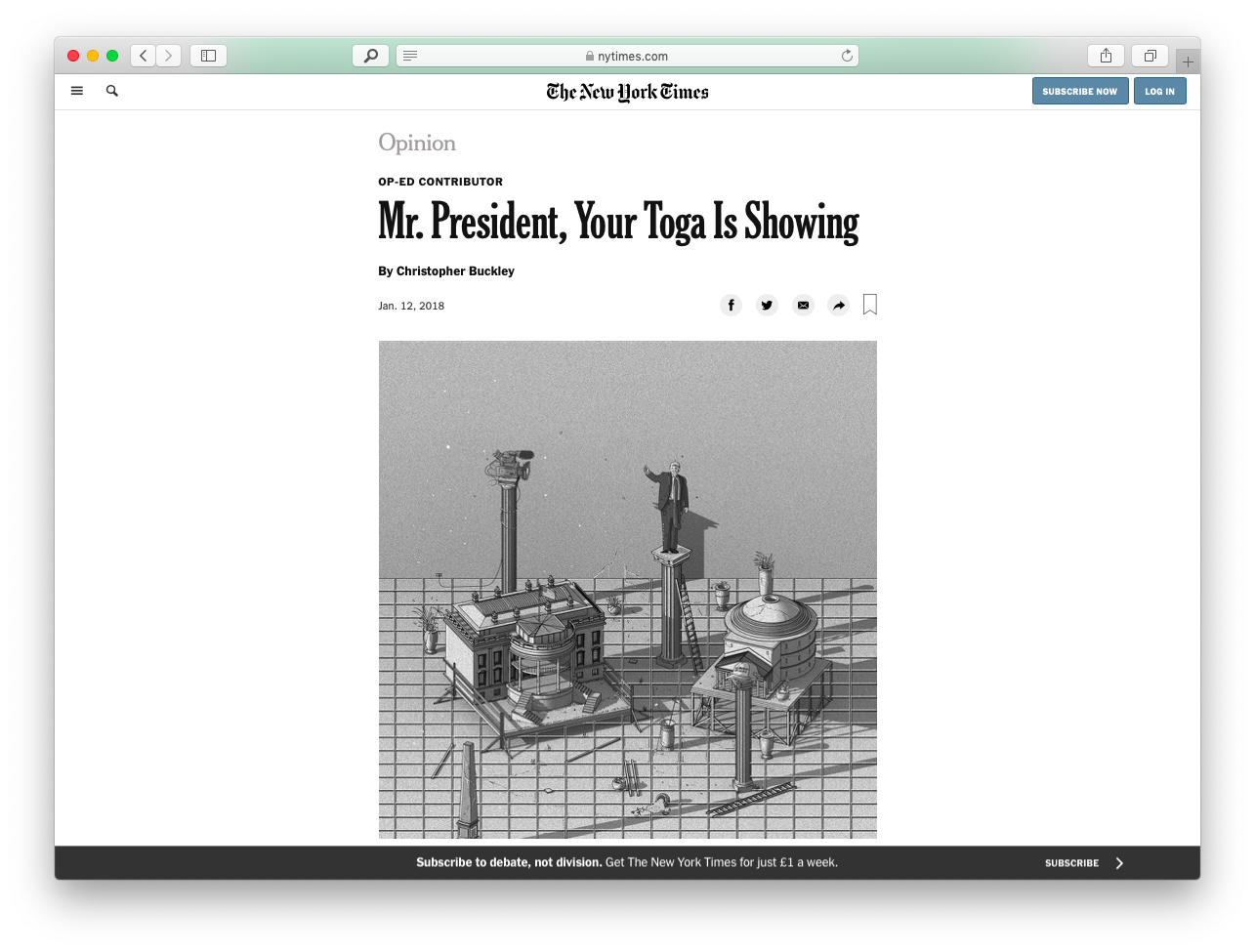Click the "Jan. 12, 2018" date
Screen dimensions: 1255x952
[411, 306]
